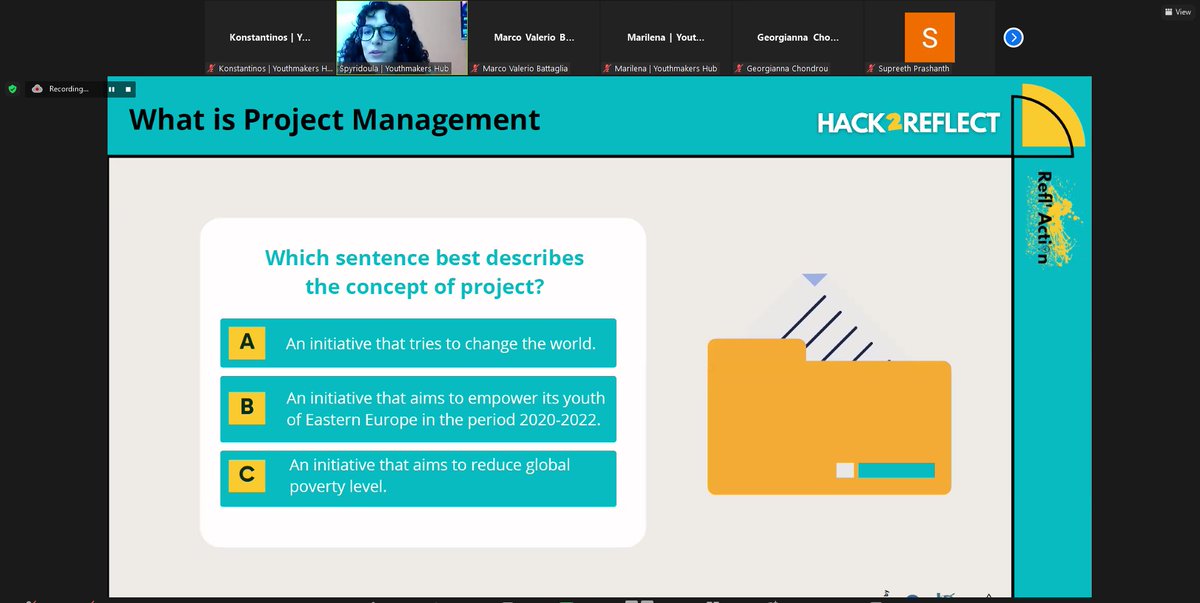Choose answer B about Eastern Europe youth
The width and height of the screenshot is (1200, 603).
click(418, 409)
